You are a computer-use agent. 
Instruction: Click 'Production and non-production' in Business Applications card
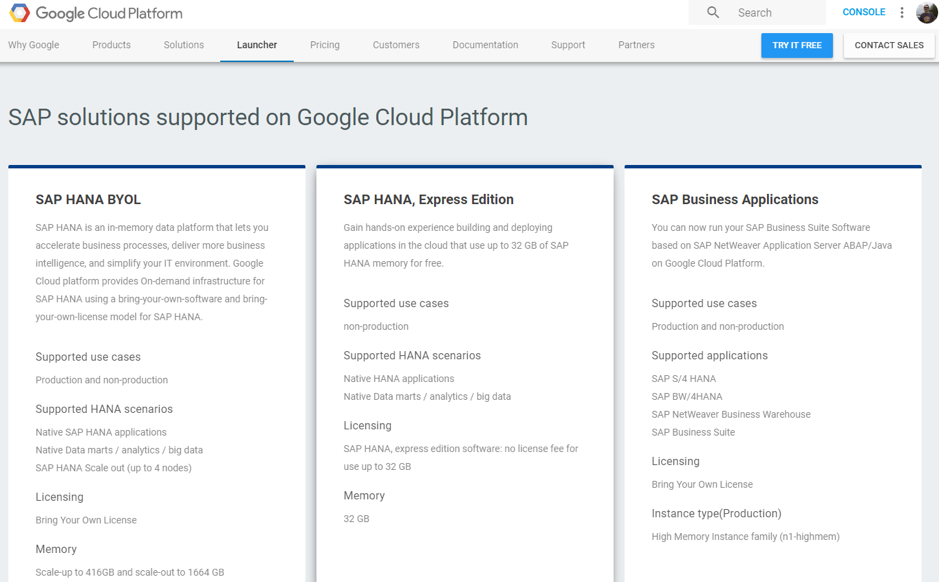tap(717, 326)
